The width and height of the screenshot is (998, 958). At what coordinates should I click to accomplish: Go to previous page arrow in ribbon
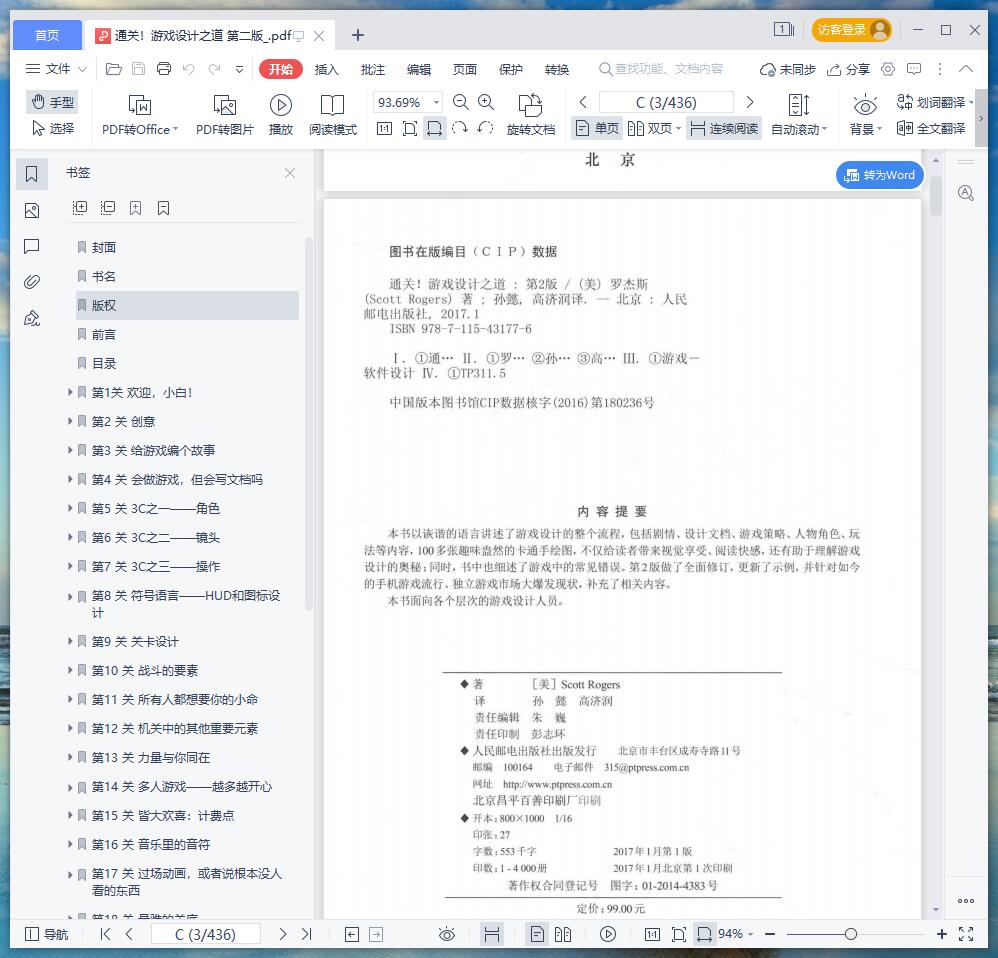pyautogui.click(x=583, y=102)
